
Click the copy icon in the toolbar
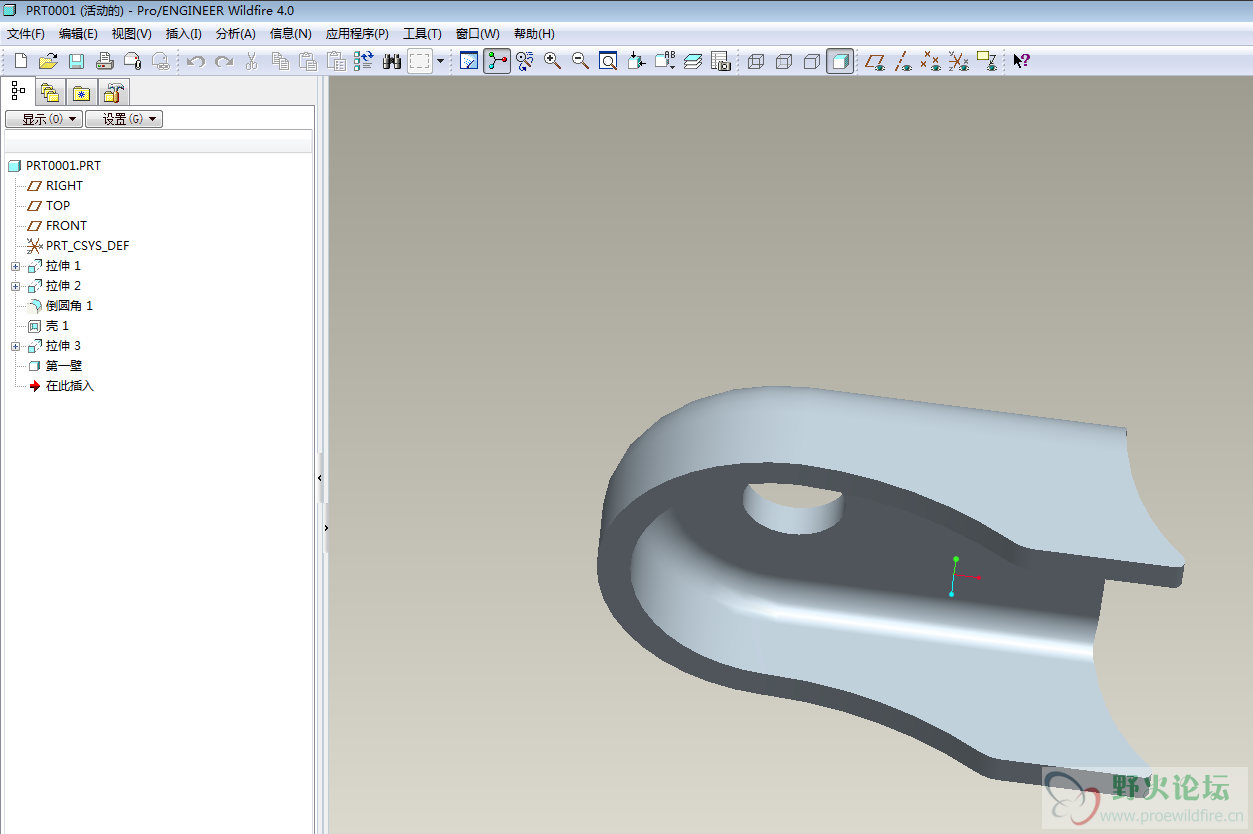tap(280, 61)
